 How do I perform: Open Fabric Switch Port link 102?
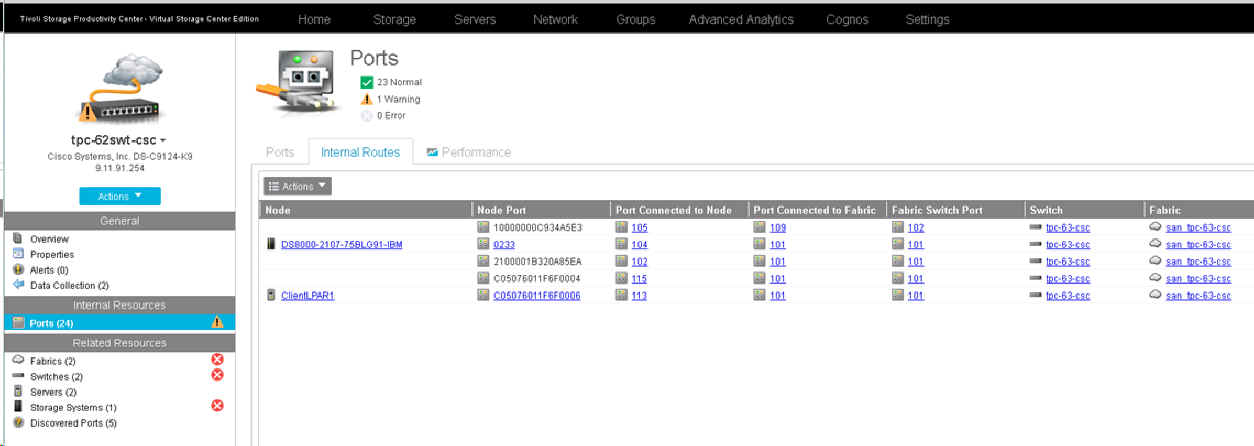pos(916,227)
